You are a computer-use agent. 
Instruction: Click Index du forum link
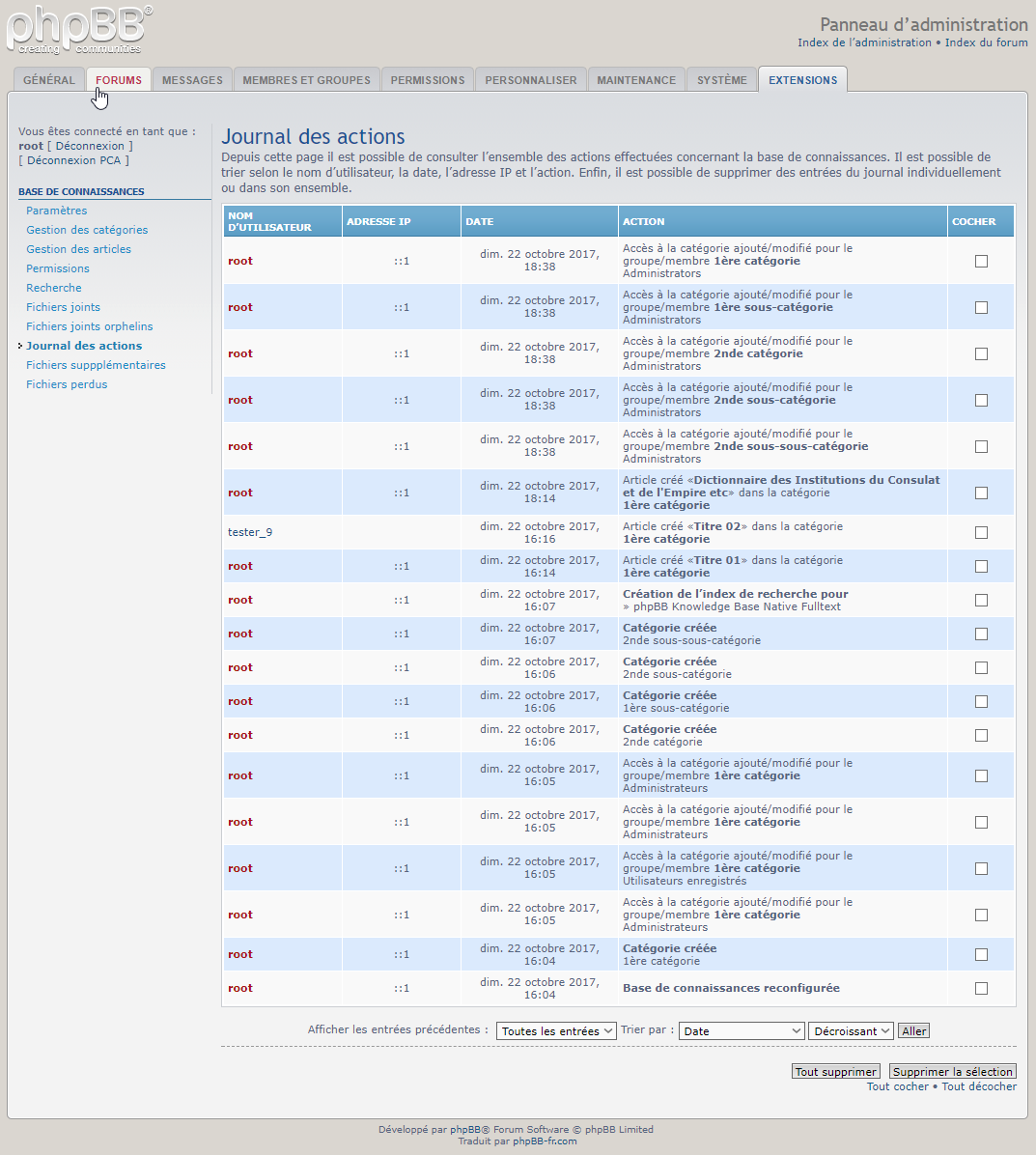[986, 42]
